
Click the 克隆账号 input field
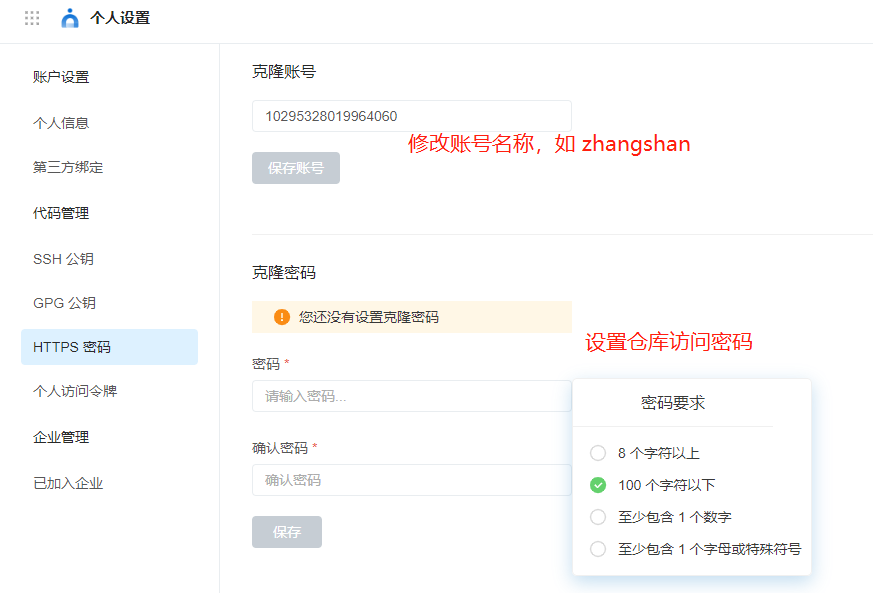click(411, 116)
